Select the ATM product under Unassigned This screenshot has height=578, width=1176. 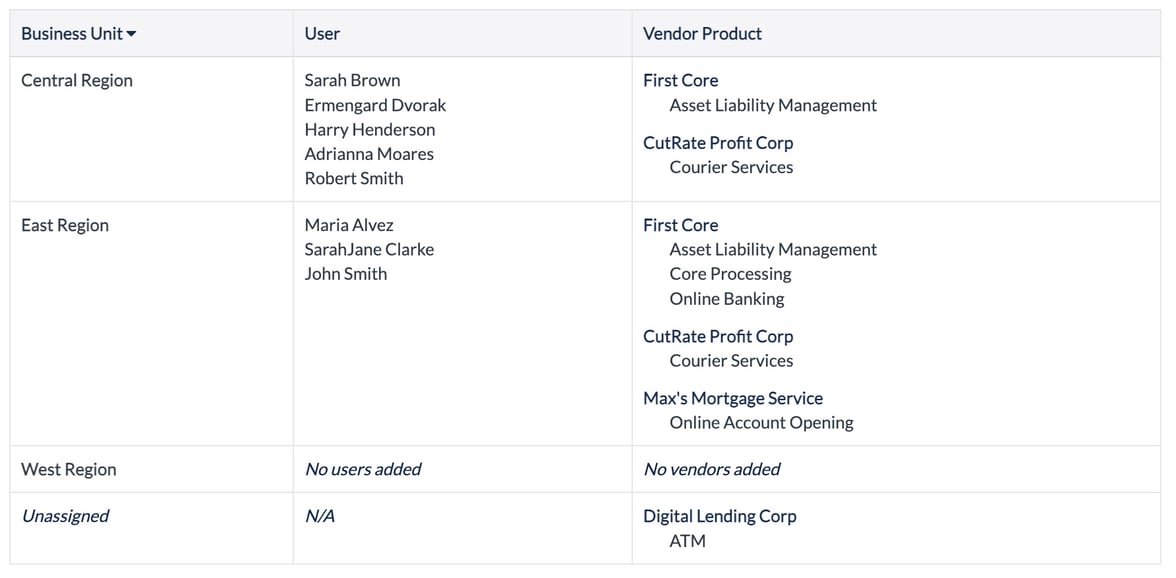point(687,541)
